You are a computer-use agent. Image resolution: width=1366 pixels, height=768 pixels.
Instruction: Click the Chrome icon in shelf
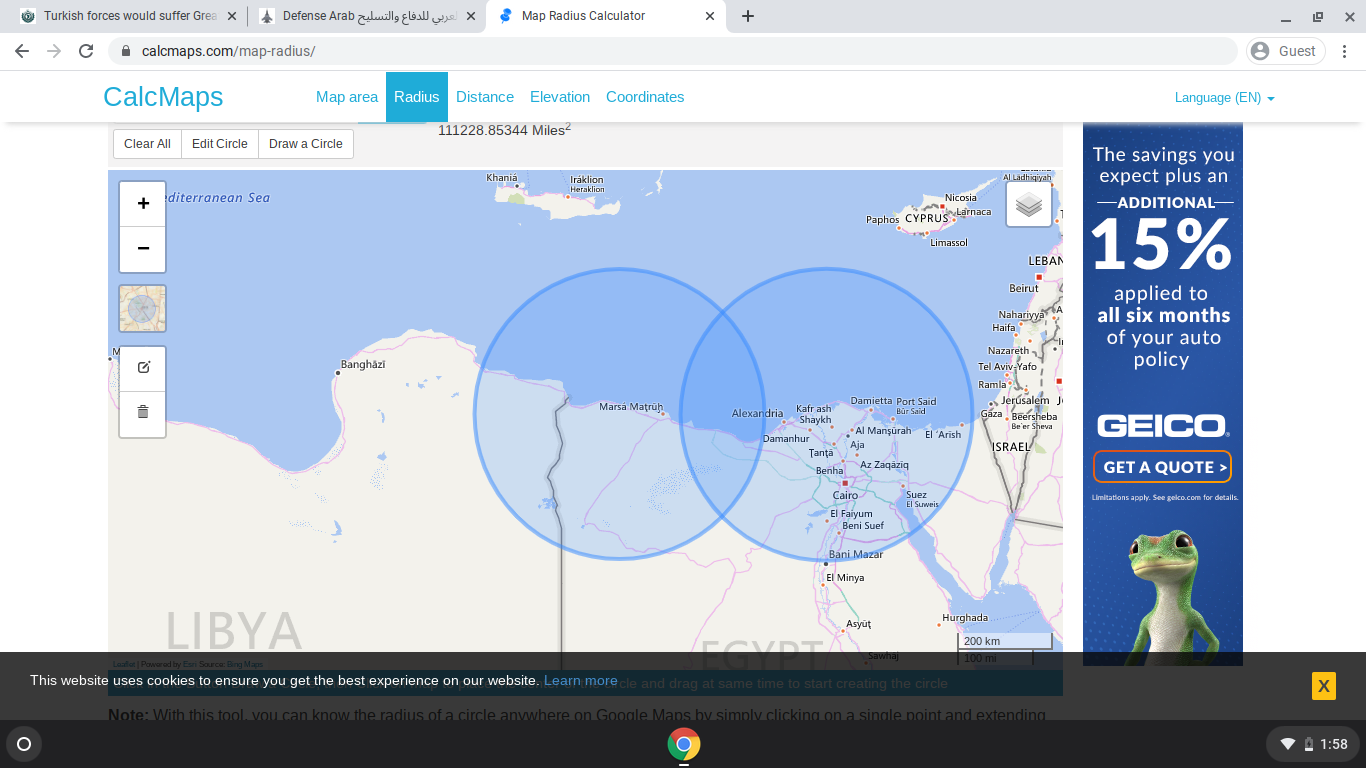pyautogui.click(x=684, y=744)
